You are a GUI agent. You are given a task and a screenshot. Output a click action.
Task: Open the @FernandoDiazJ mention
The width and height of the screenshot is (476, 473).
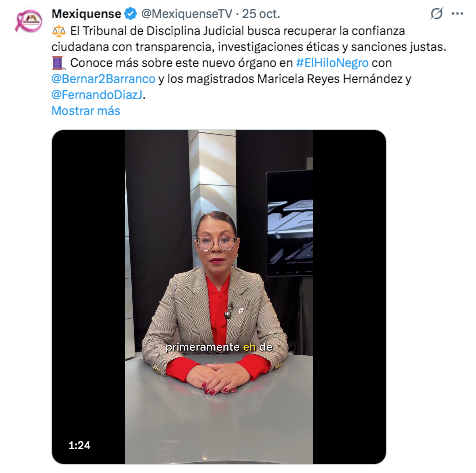[97, 95]
